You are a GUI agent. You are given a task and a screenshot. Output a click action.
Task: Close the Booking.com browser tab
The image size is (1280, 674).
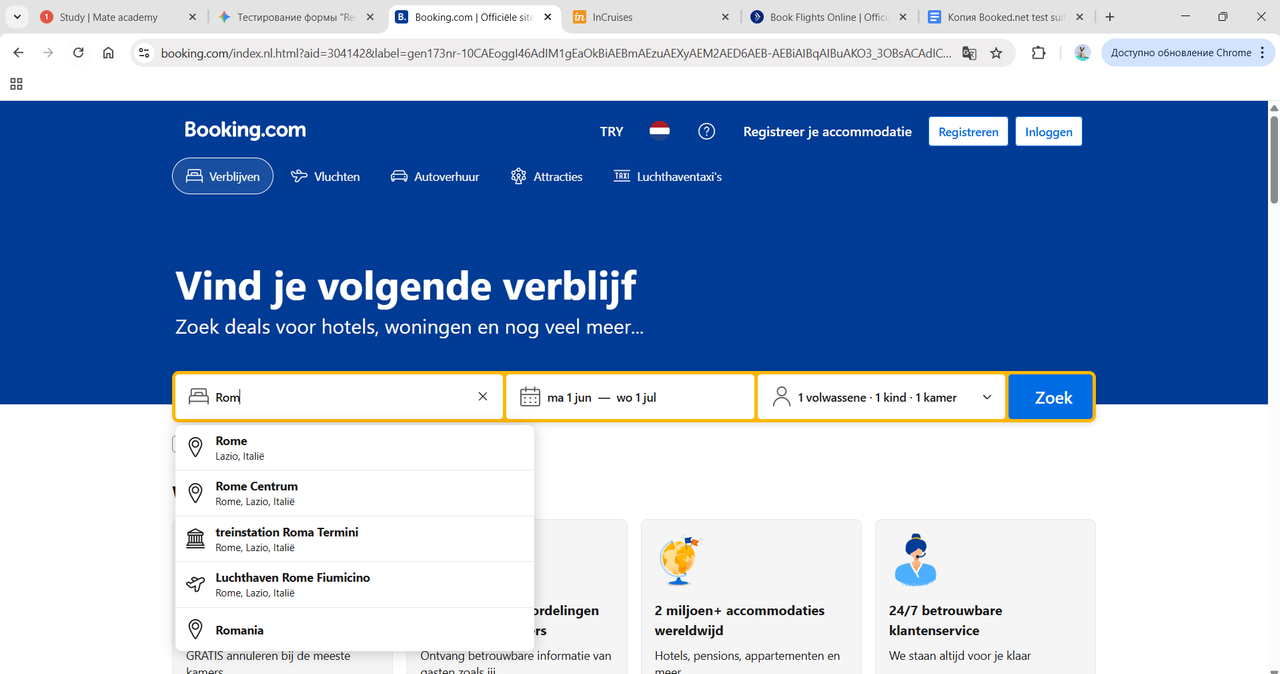tap(549, 17)
